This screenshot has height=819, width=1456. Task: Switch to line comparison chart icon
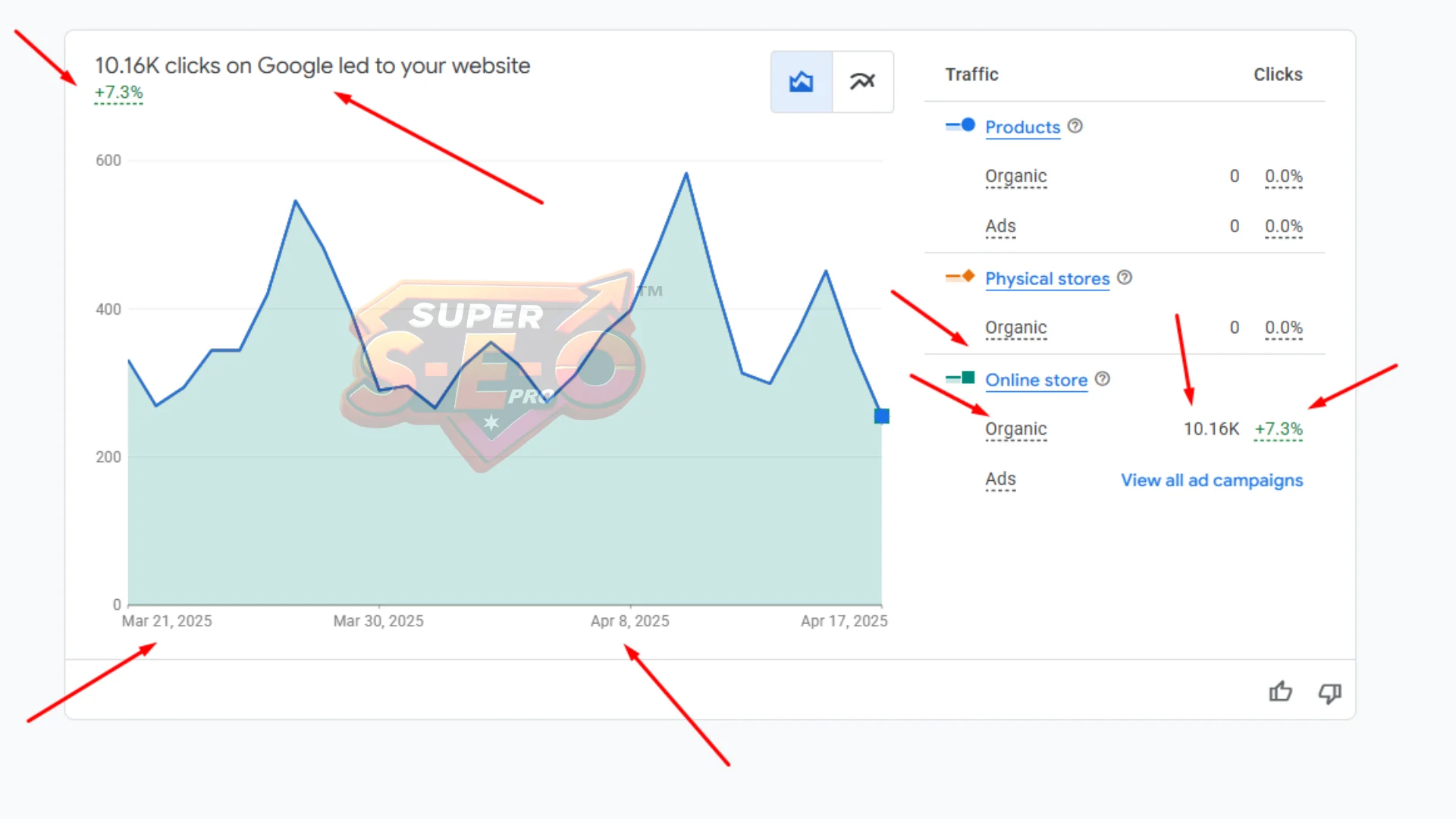click(862, 82)
